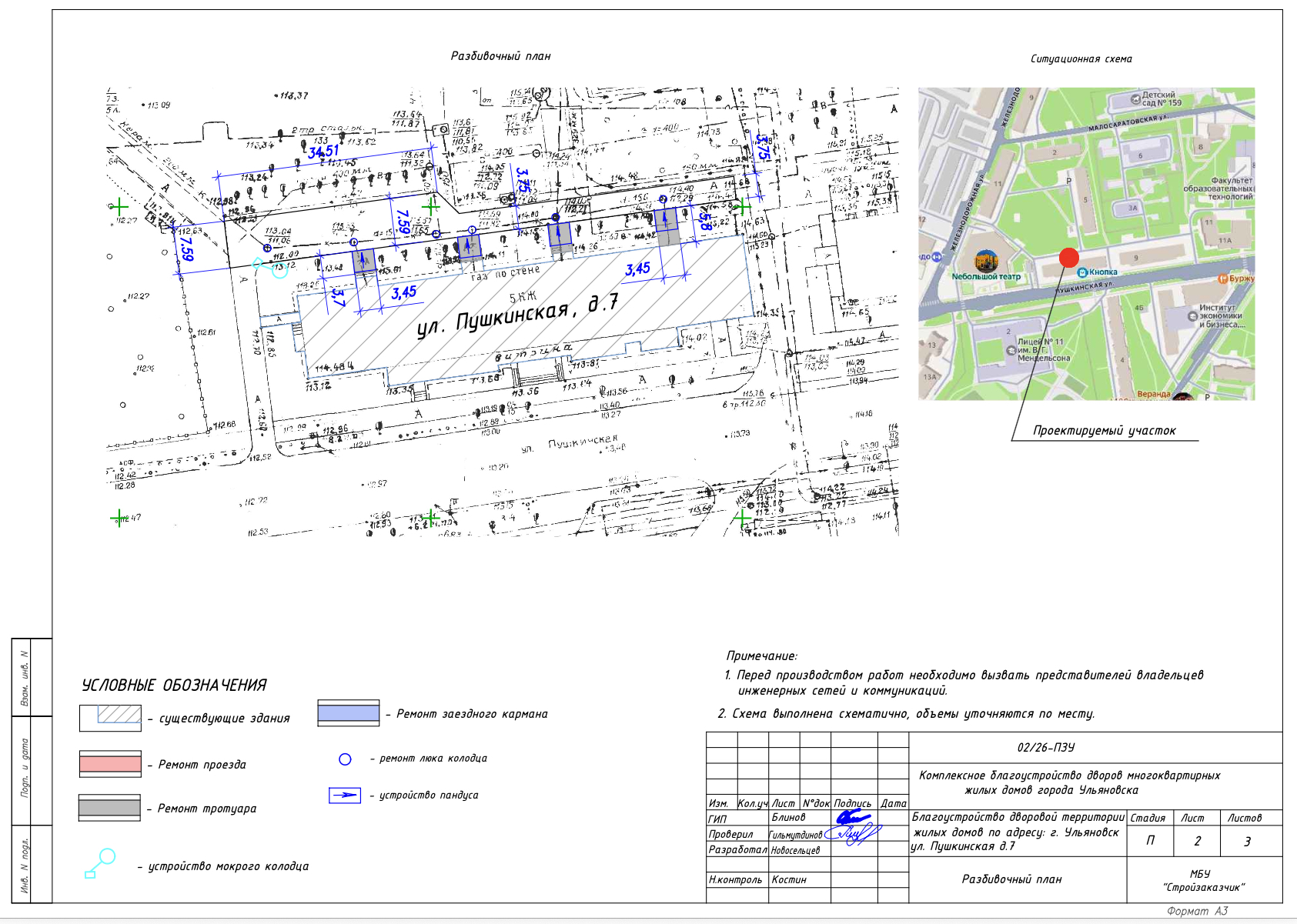
Task: Select the Лицей № 11 map icon
Action: click(x=1011, y=350)
